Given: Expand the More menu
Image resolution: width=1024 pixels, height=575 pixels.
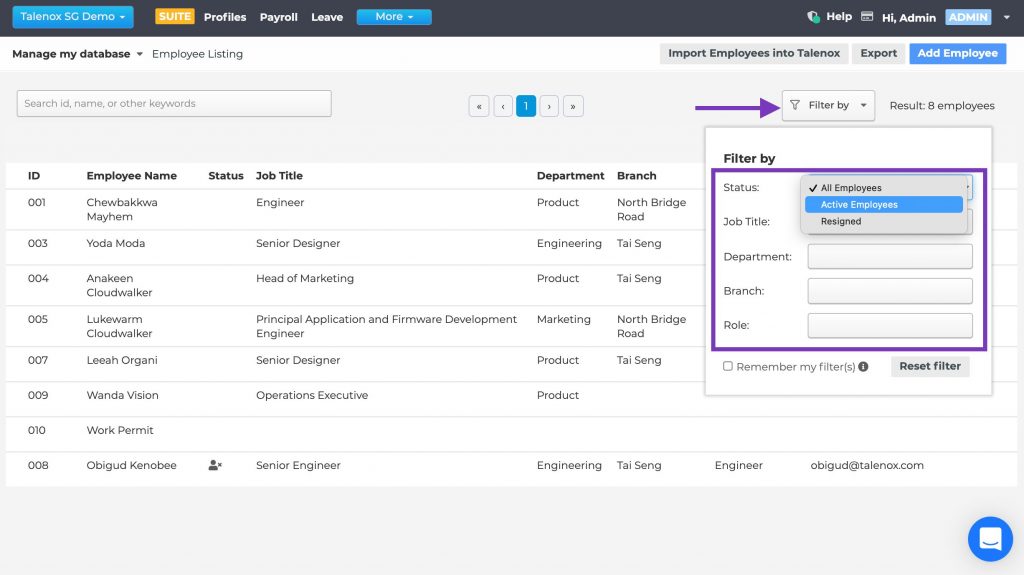Looking at the screenshot, I should (394, 16).
